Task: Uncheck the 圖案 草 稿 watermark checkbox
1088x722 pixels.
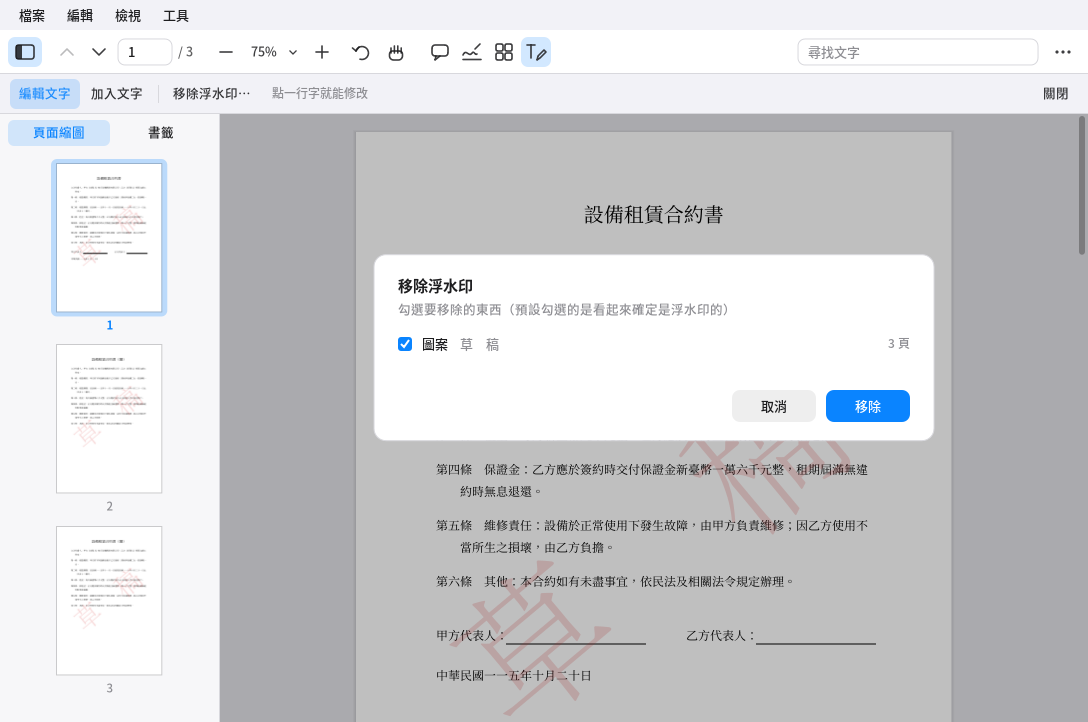Action: point(405,344)
